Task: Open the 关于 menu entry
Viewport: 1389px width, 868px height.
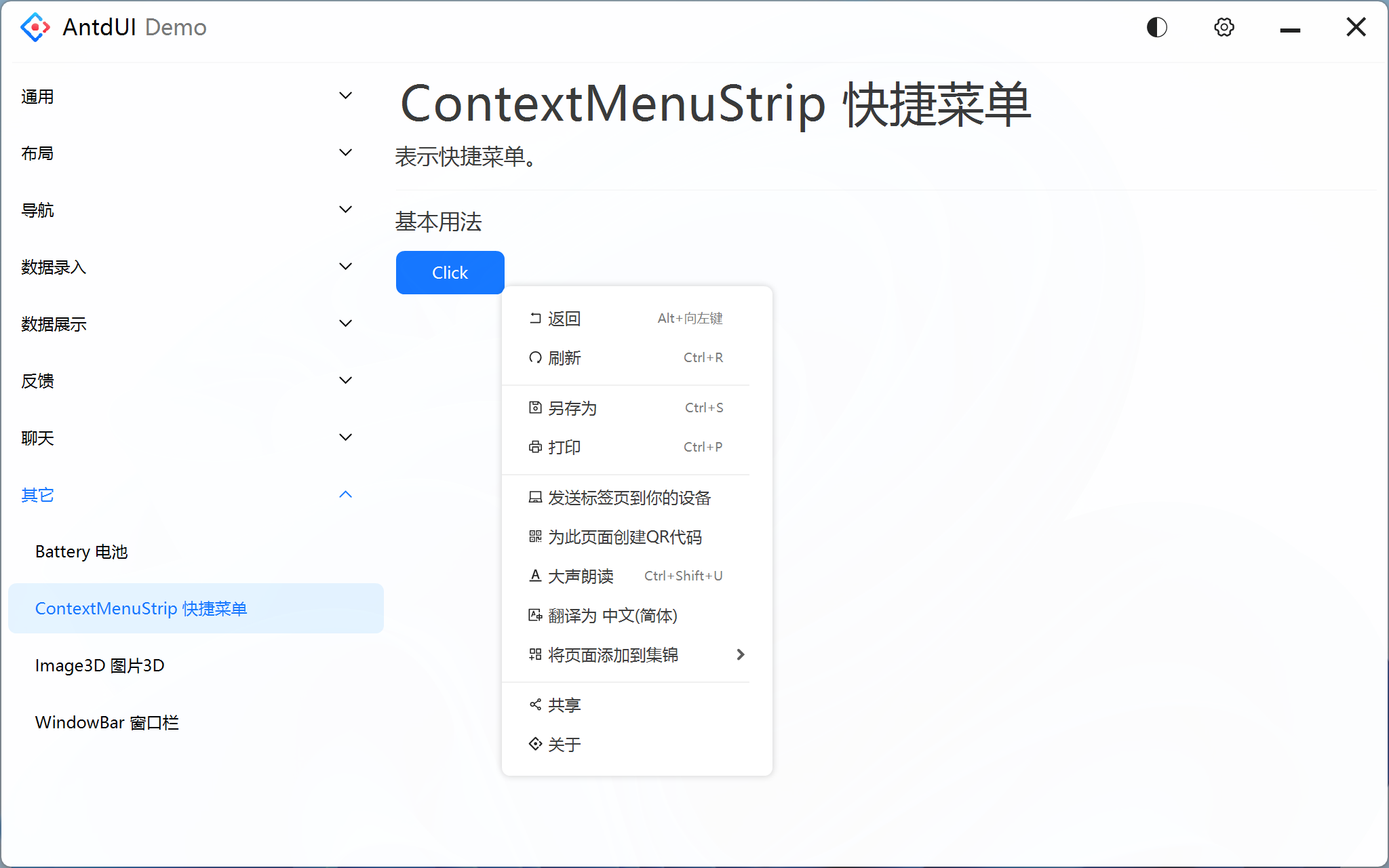Action: click(x=564, y=744)
